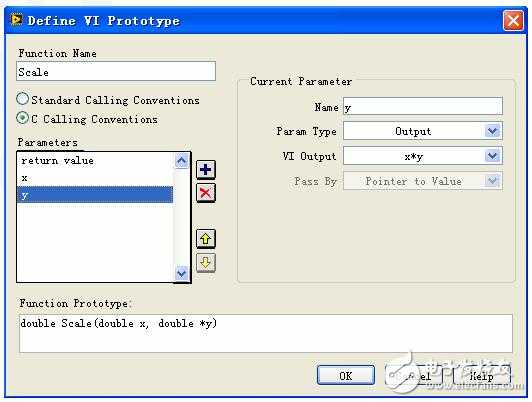Screen dimensions: 532x402
Task: Select return value in Parameters list
Action: 95,160
